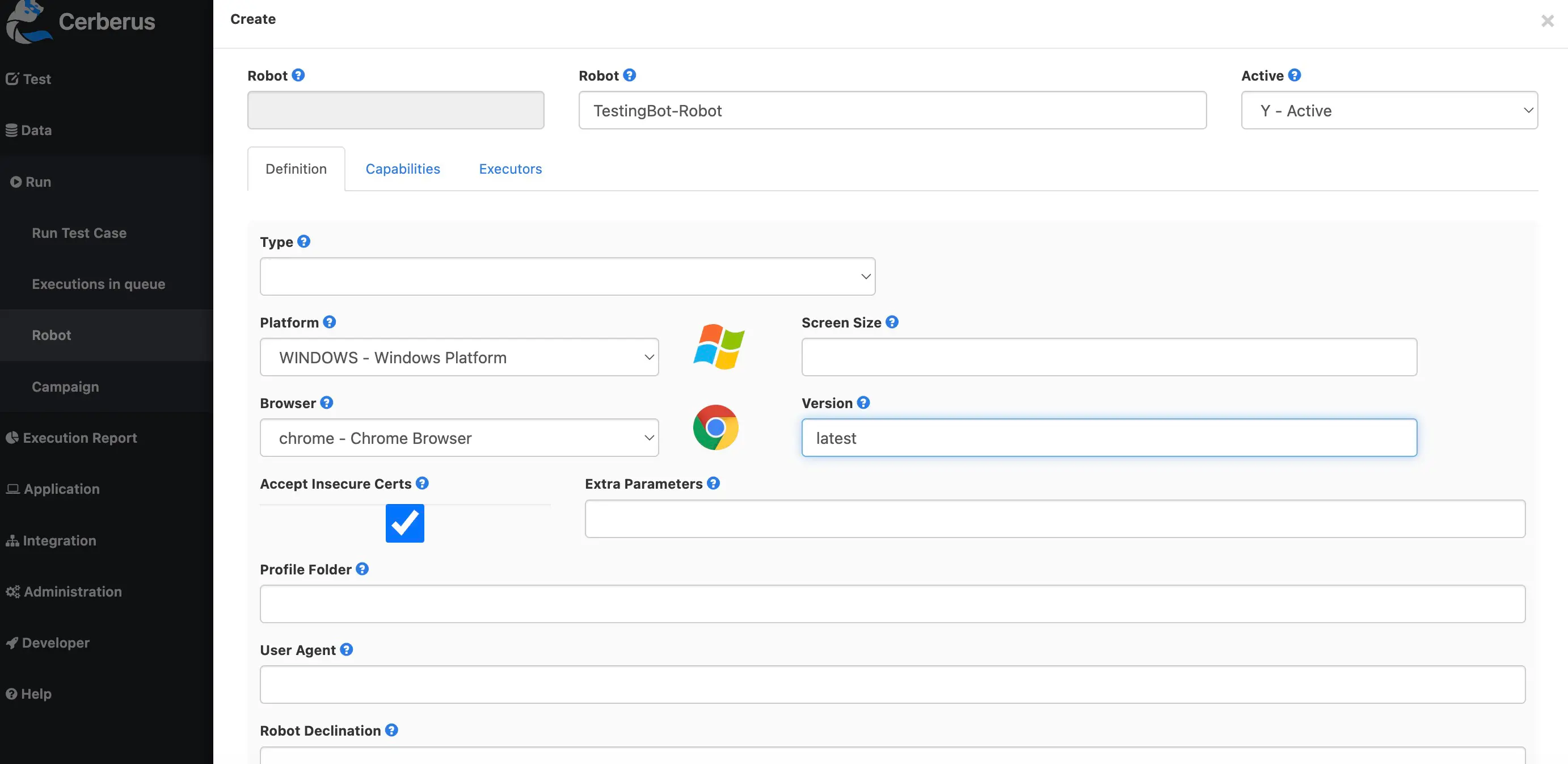Uncheck the Accept Insecure Certs checkbox
Viewport: 1568px width, 764px height.
click(405, 523)
